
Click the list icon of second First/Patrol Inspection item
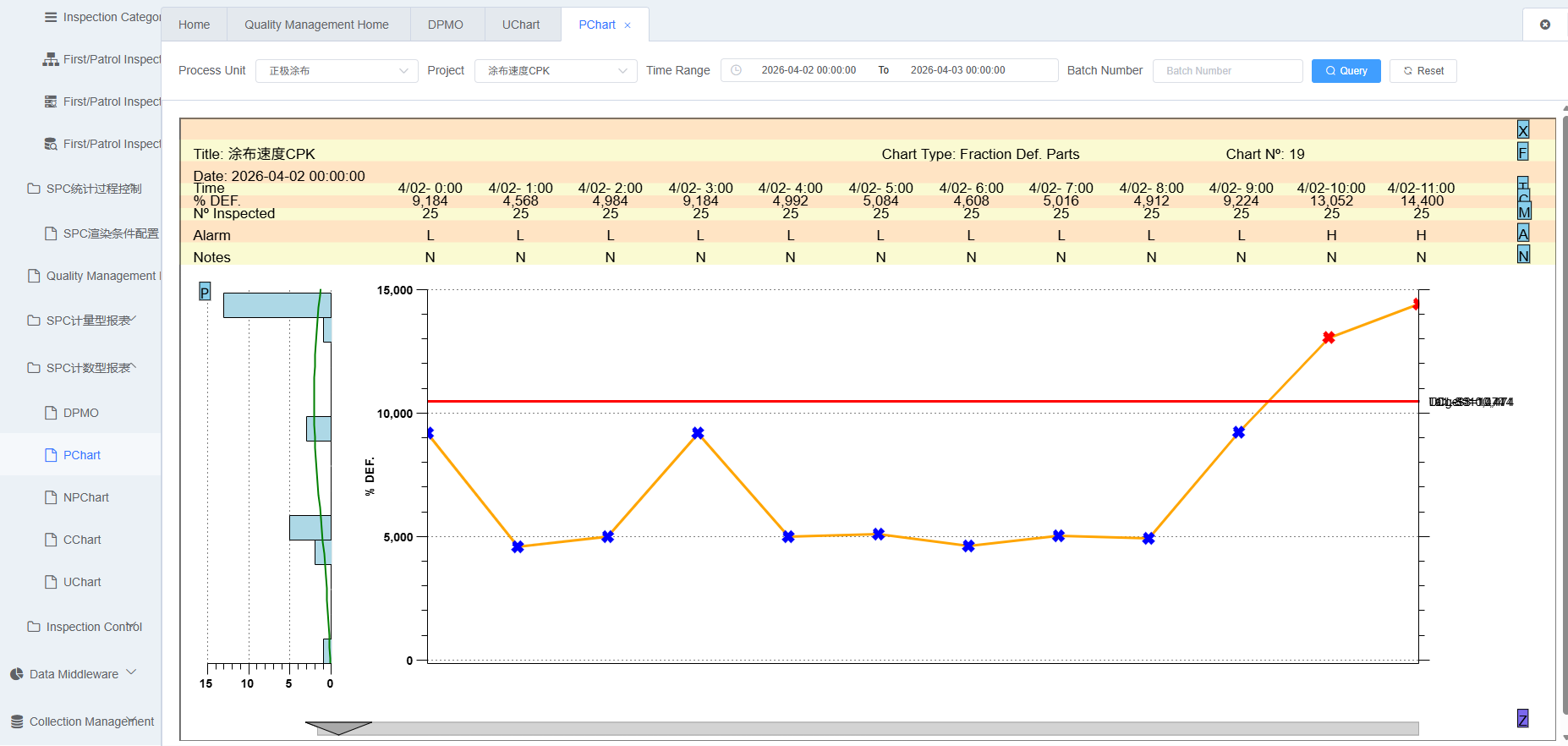(x=51, y=101)
